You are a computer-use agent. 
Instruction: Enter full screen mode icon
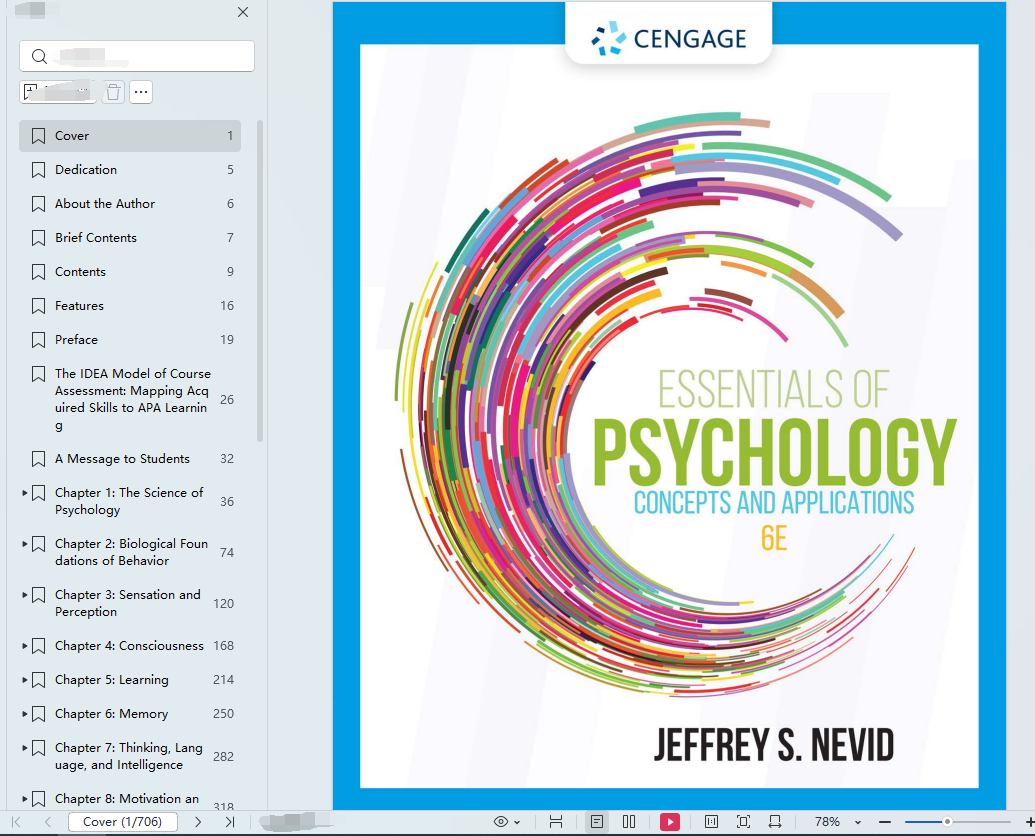pos(743,821)
